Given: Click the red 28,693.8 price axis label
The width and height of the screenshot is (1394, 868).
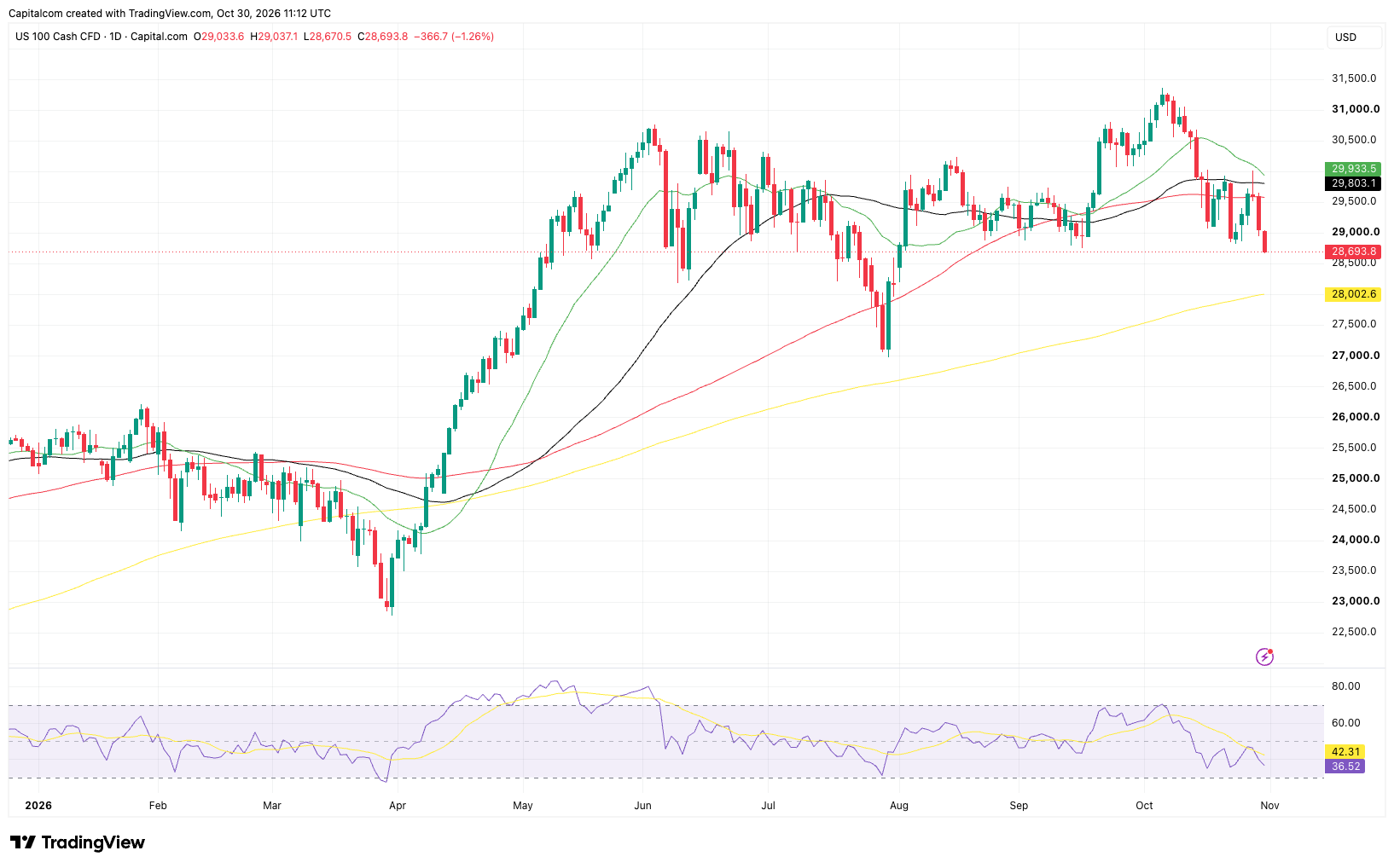Looking at the screenshot, I should tap(1353, 252).
